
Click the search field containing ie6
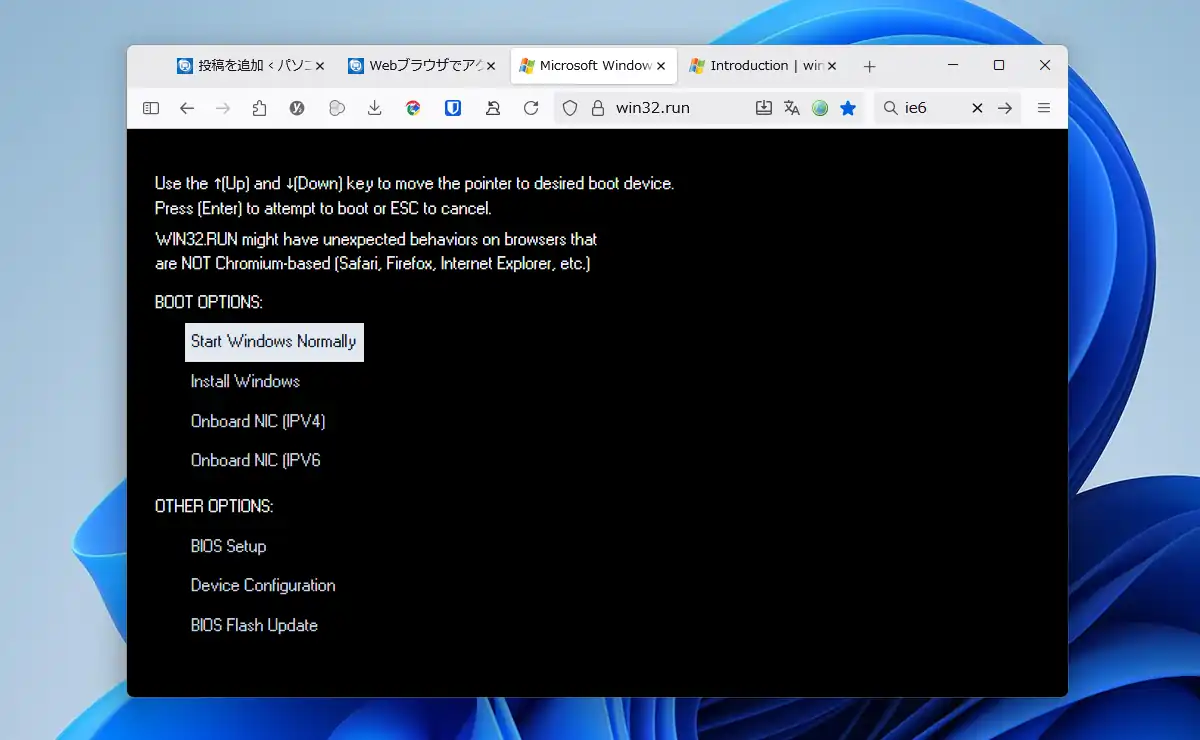[x=932, y=108]
